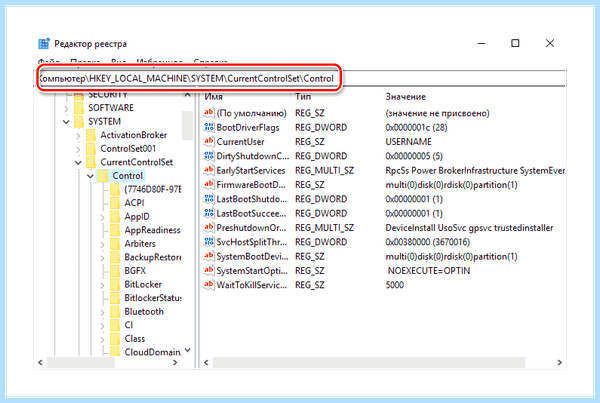Maximize the Registry Editor window
The image size is (600, 403).
[515, 43]
